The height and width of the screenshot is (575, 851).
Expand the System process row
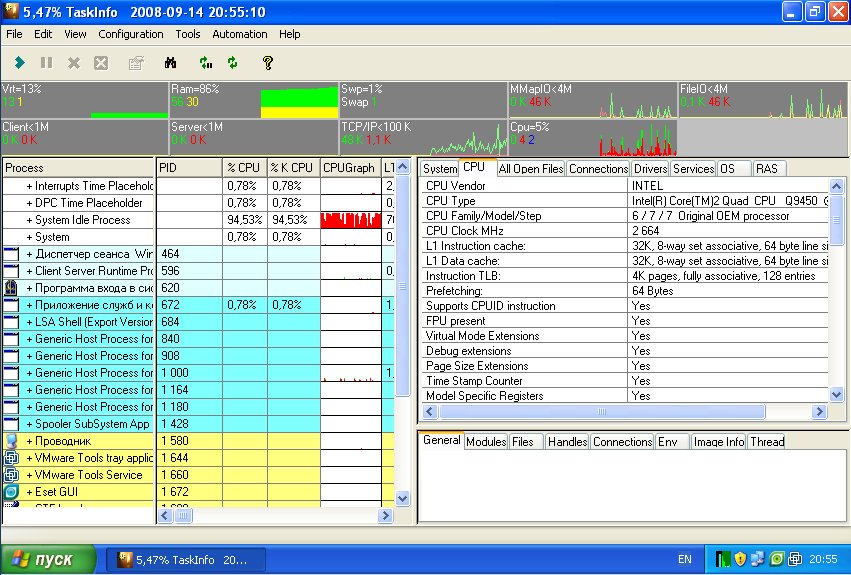pos(29,237)
